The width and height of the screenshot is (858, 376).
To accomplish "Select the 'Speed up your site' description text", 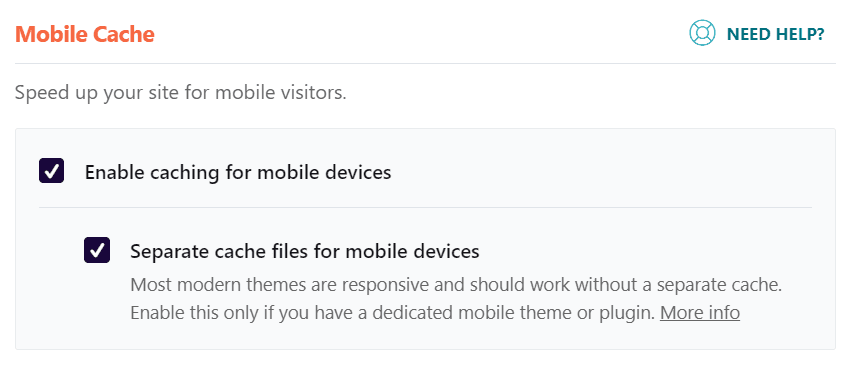I will (181, 92).
